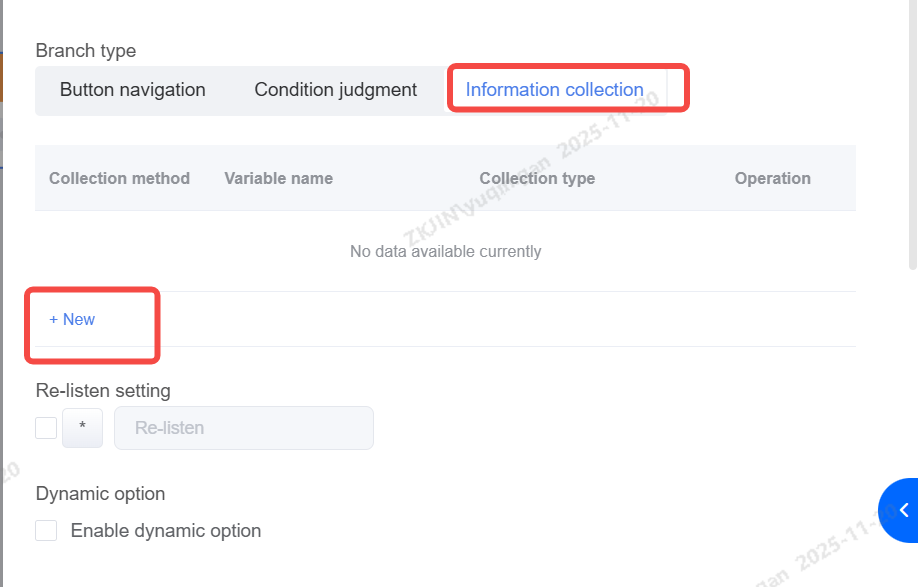The width and height of the screenshot is (918, 587).
Task: Click the Collection method column header
Action: click(x=119, y=179)
